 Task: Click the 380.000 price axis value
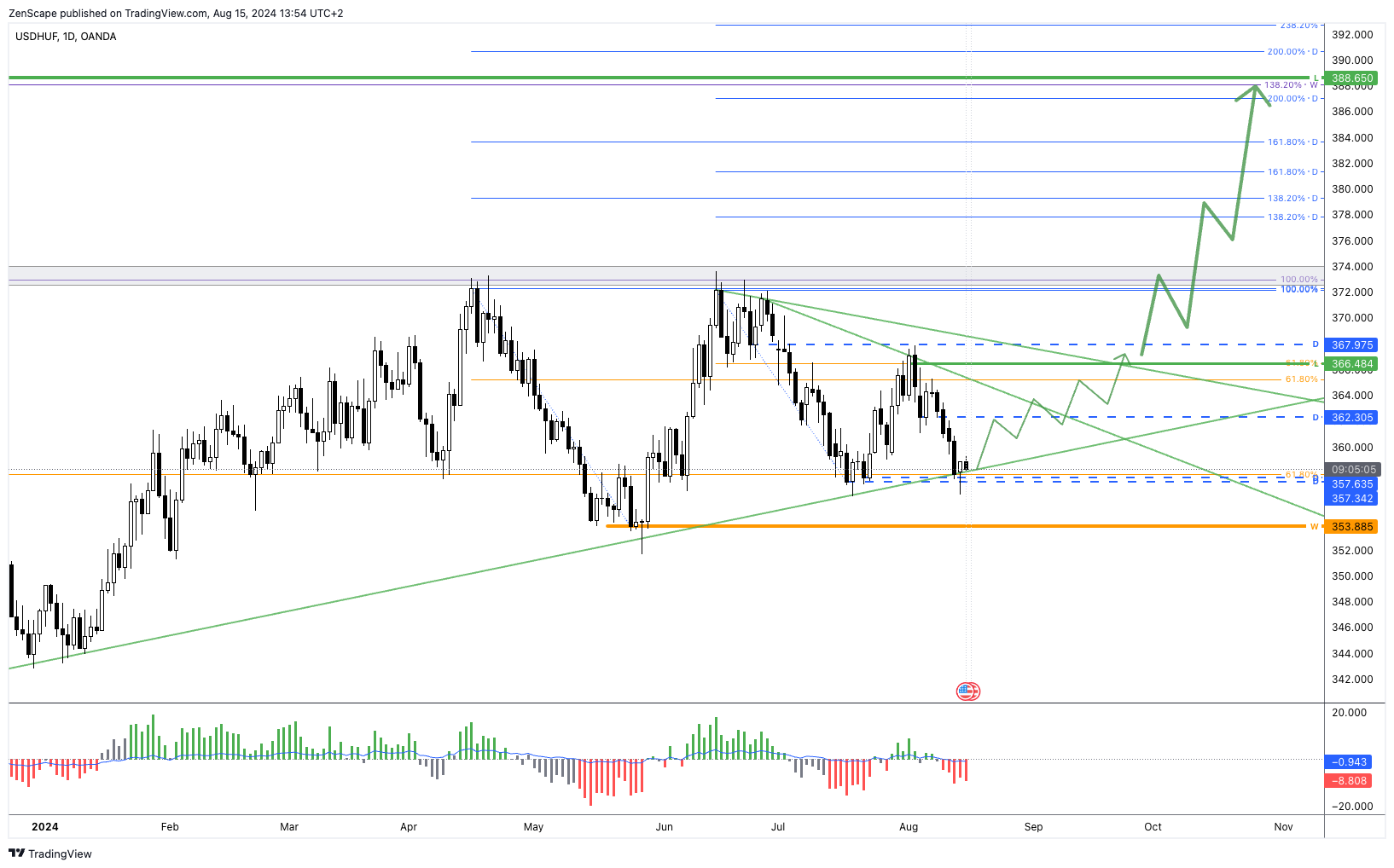pyautogui.click(x=1352, y=189)
